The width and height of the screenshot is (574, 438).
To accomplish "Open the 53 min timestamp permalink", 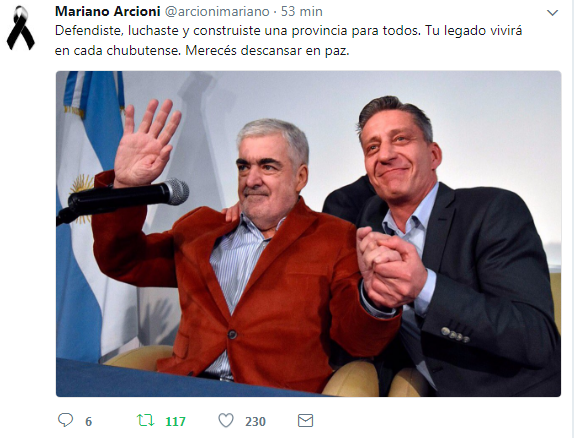I will (302, 11).
